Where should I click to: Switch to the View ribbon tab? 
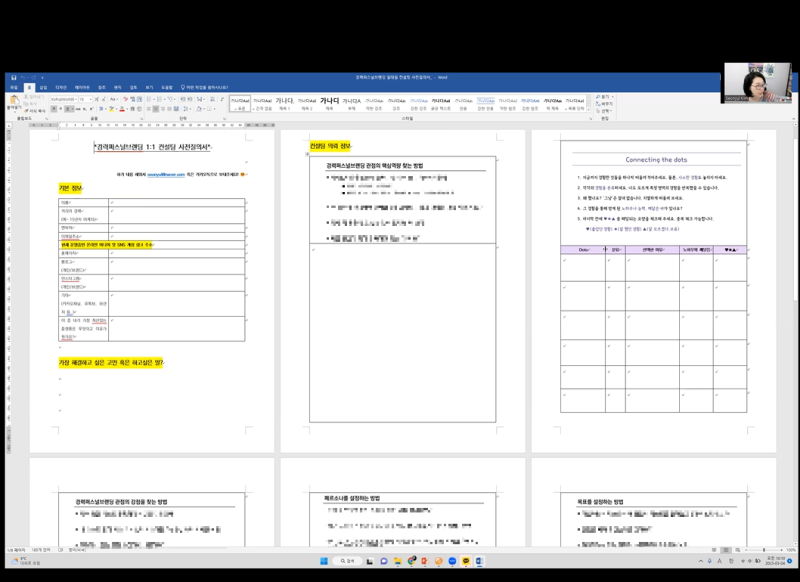click(149, 87)
